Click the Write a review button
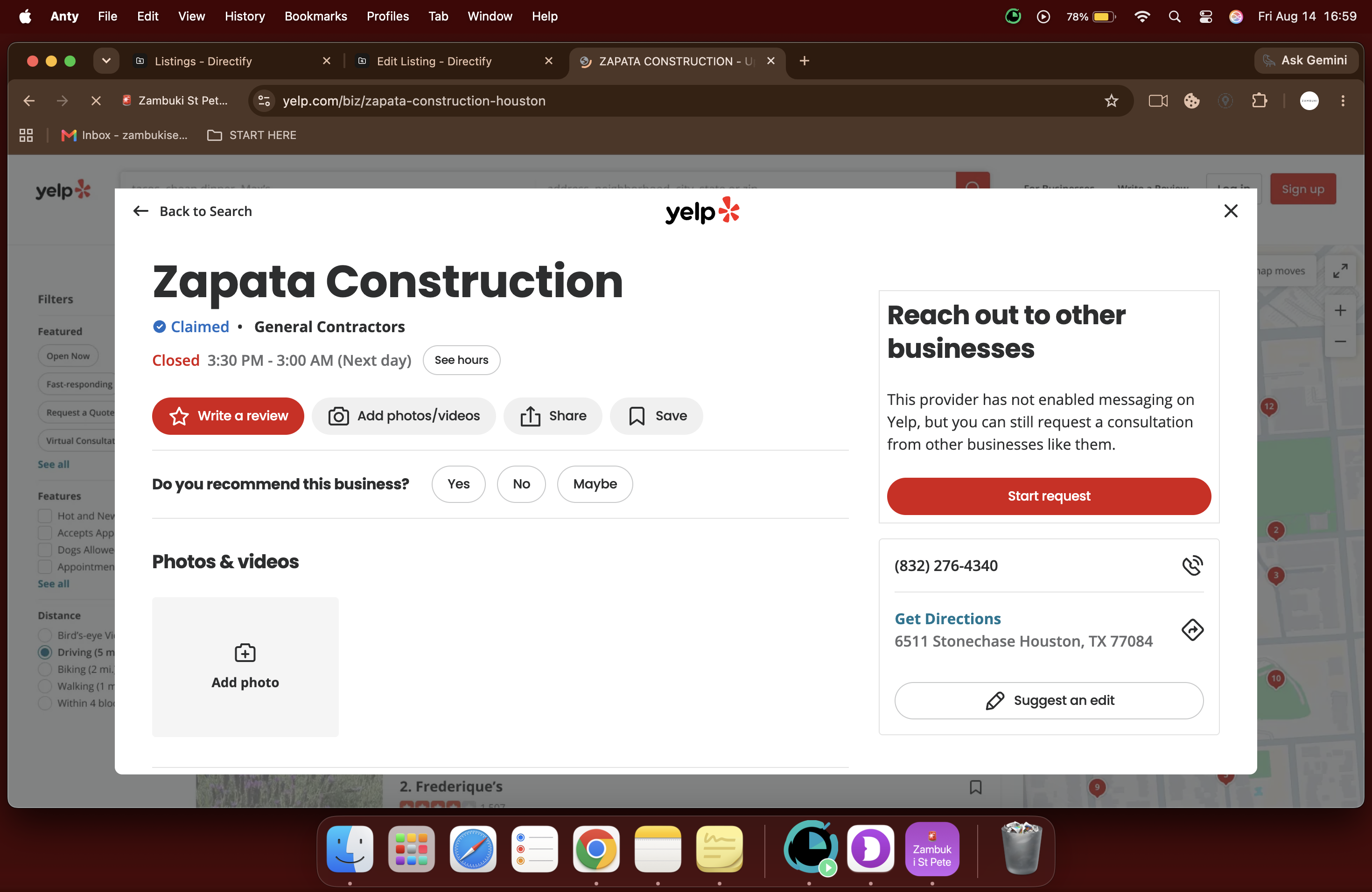This screenshot has height=892, width=1372. click(x=228, y=416)
